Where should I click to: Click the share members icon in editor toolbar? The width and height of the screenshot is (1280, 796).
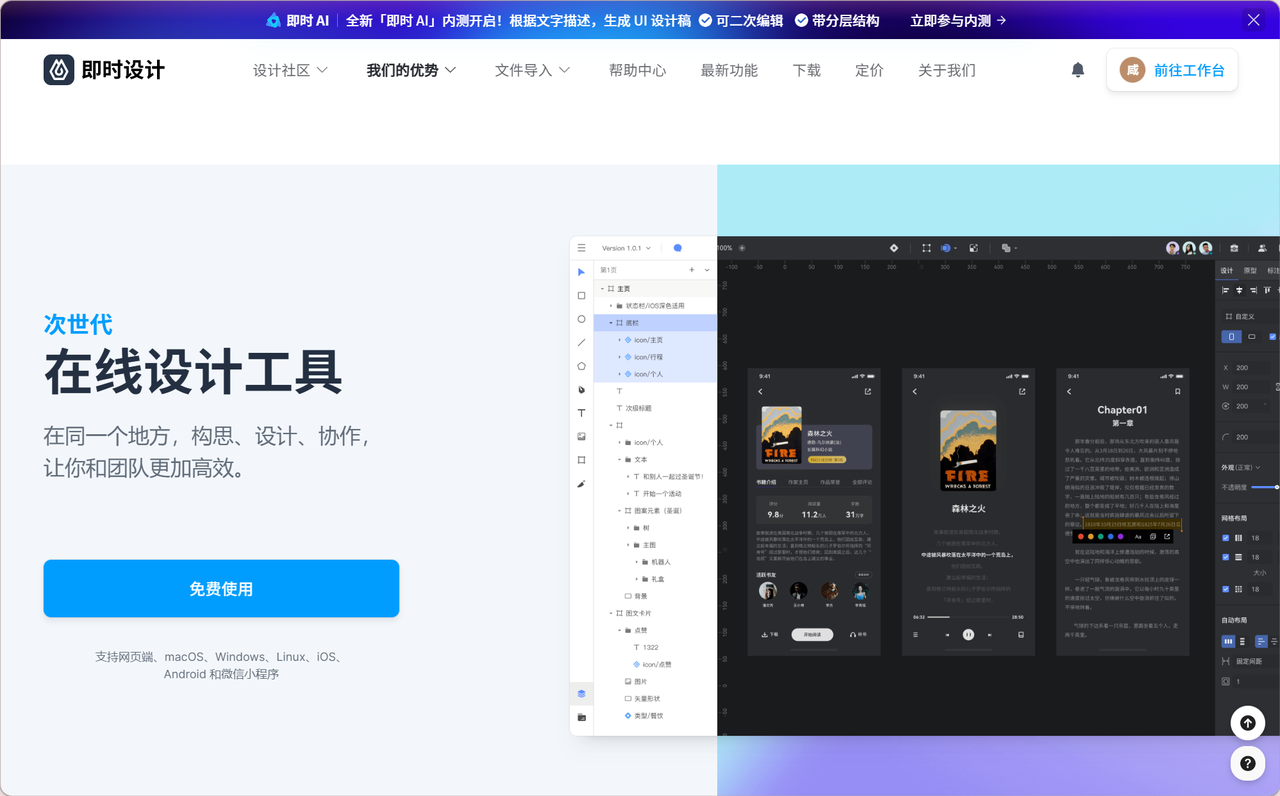pyautogui.click(x=1263, y=248)
